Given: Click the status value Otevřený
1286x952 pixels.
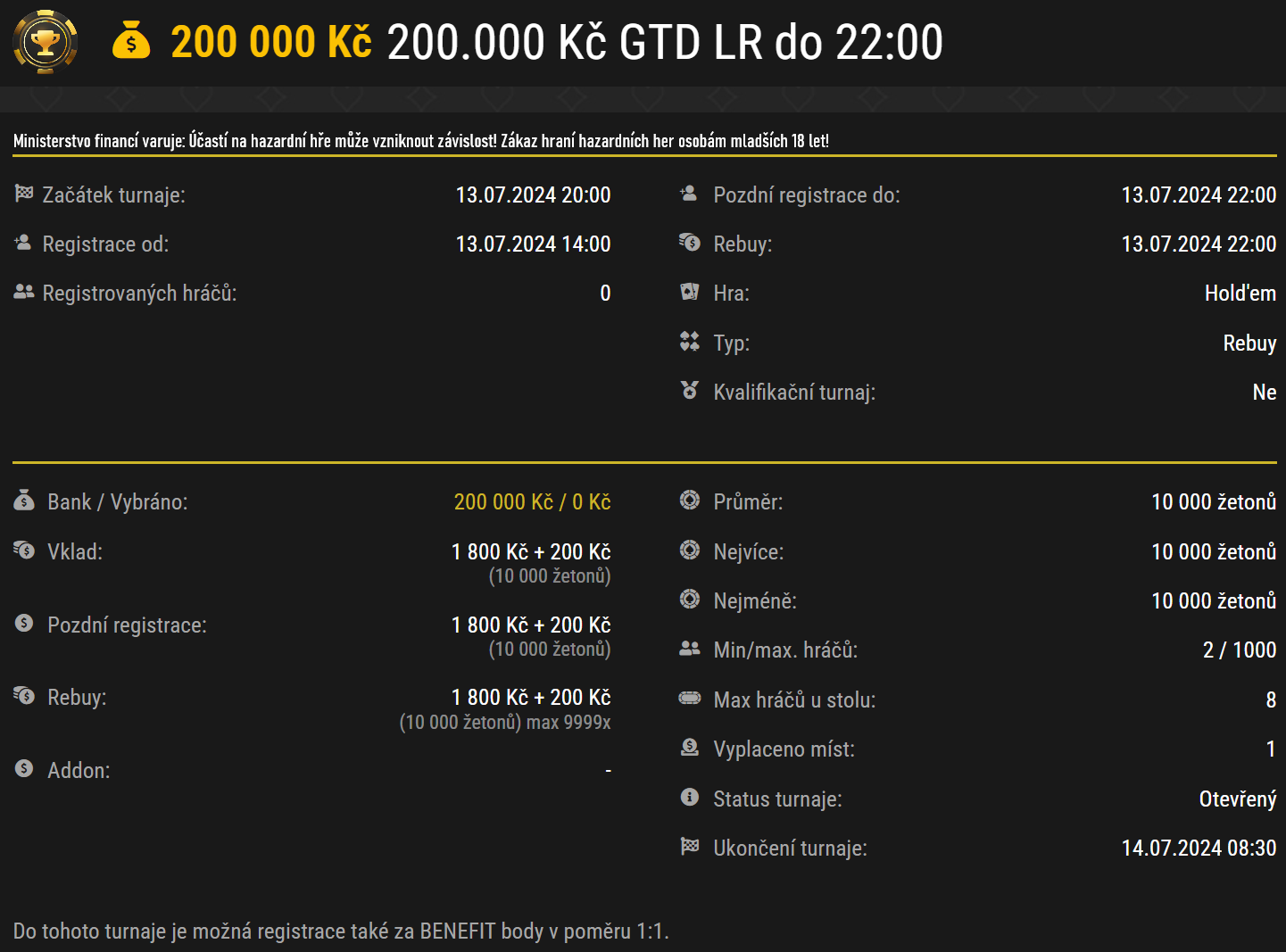Looking at the screenshot, I should tap(1238, 799).
